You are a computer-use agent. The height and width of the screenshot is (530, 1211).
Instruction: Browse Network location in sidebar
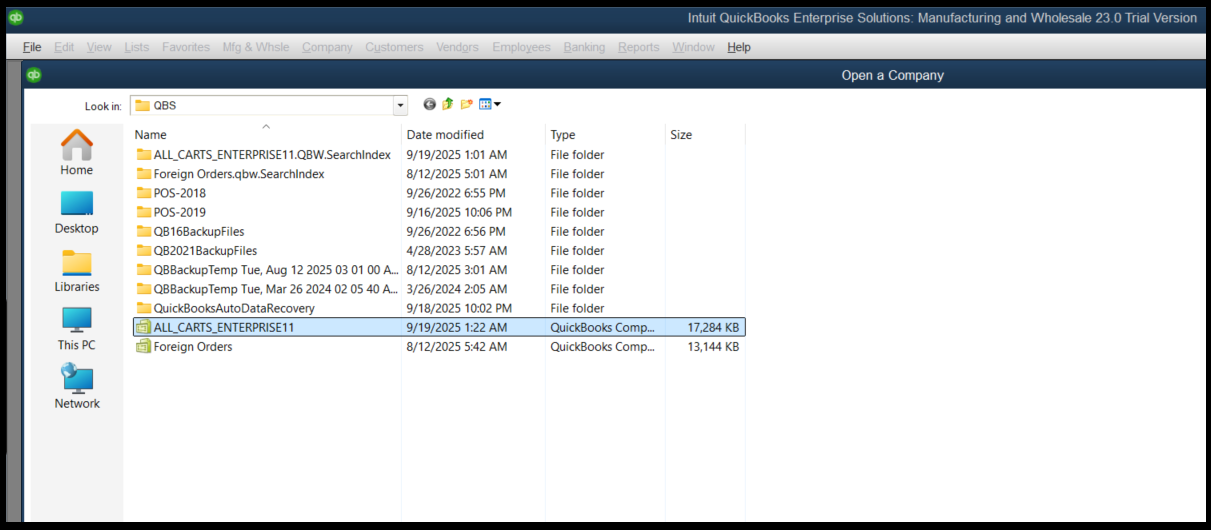coord(77,387)
